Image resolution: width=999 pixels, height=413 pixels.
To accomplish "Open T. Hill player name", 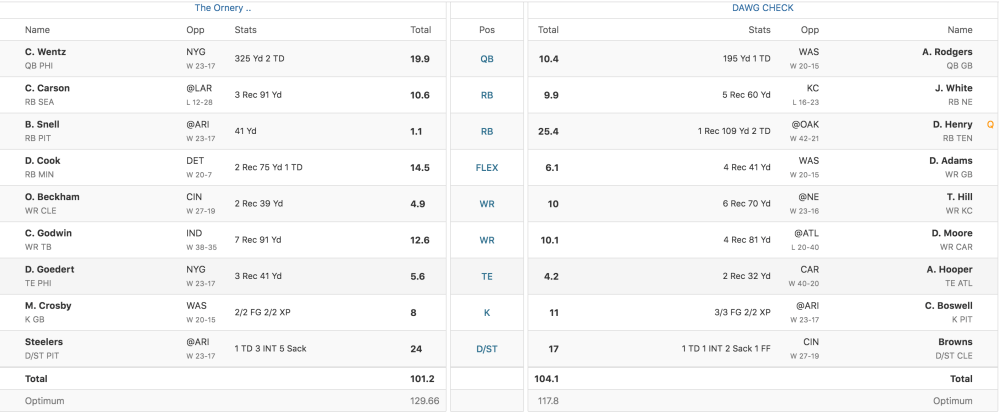I will (x=958, y=197).
